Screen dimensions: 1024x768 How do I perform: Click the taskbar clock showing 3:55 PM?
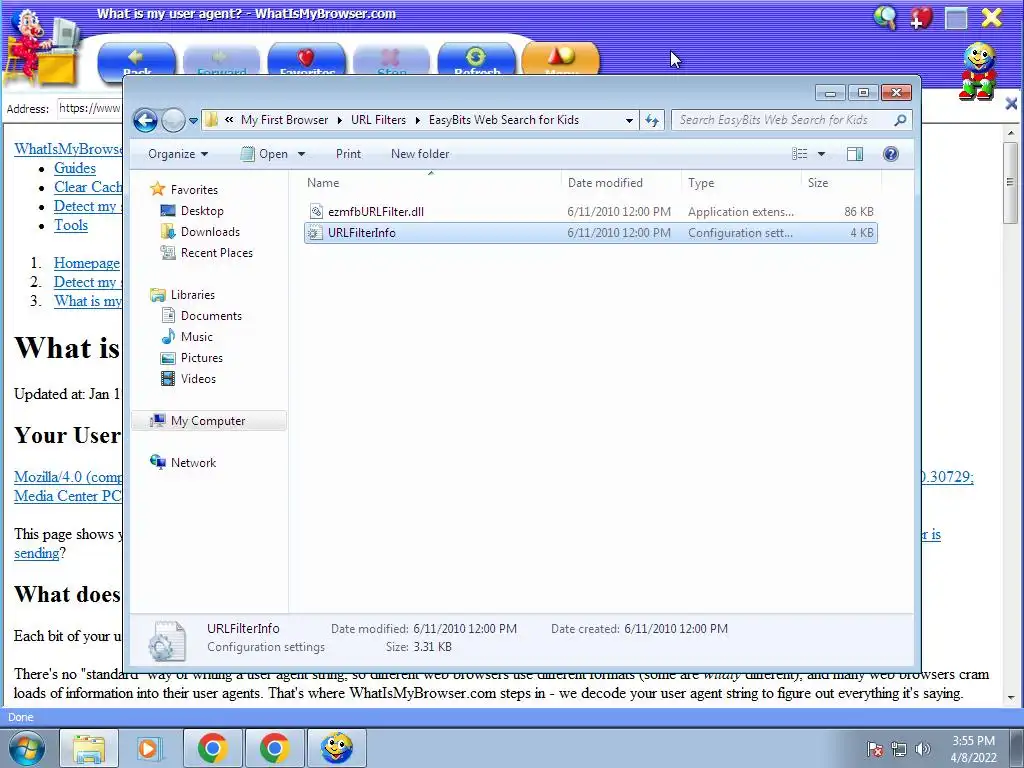(x=973, y=749)
